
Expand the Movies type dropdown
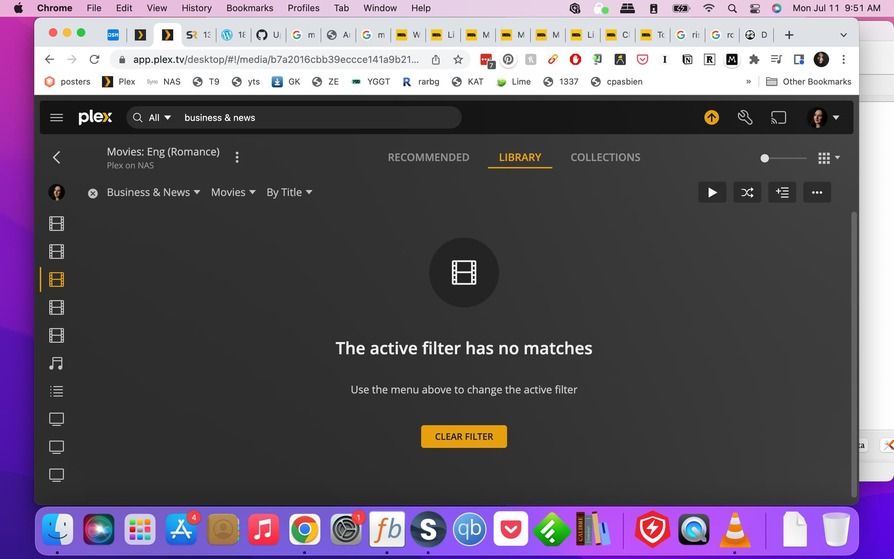tap(233, 193)
